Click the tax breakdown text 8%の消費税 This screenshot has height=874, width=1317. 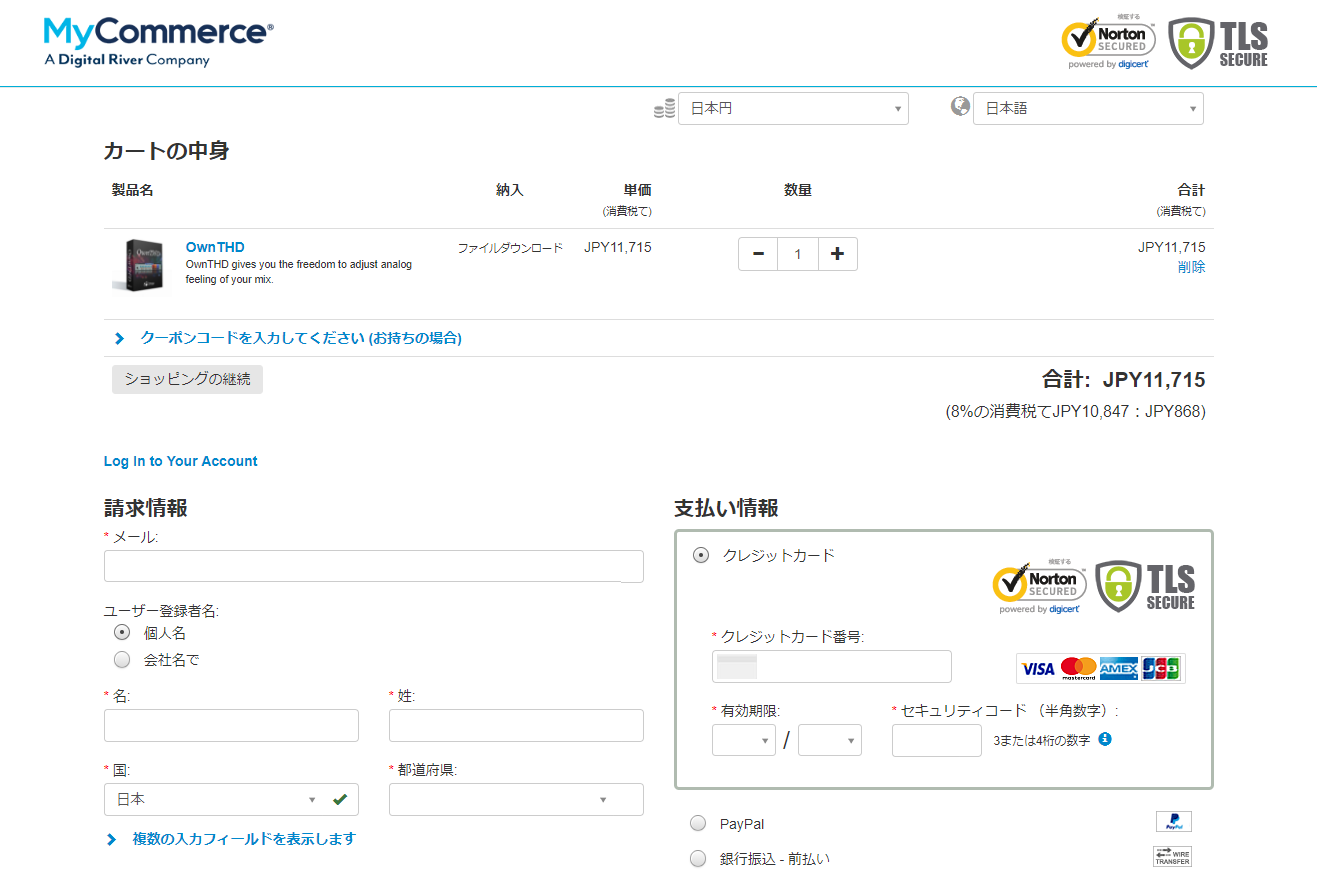pos(1076,411)
